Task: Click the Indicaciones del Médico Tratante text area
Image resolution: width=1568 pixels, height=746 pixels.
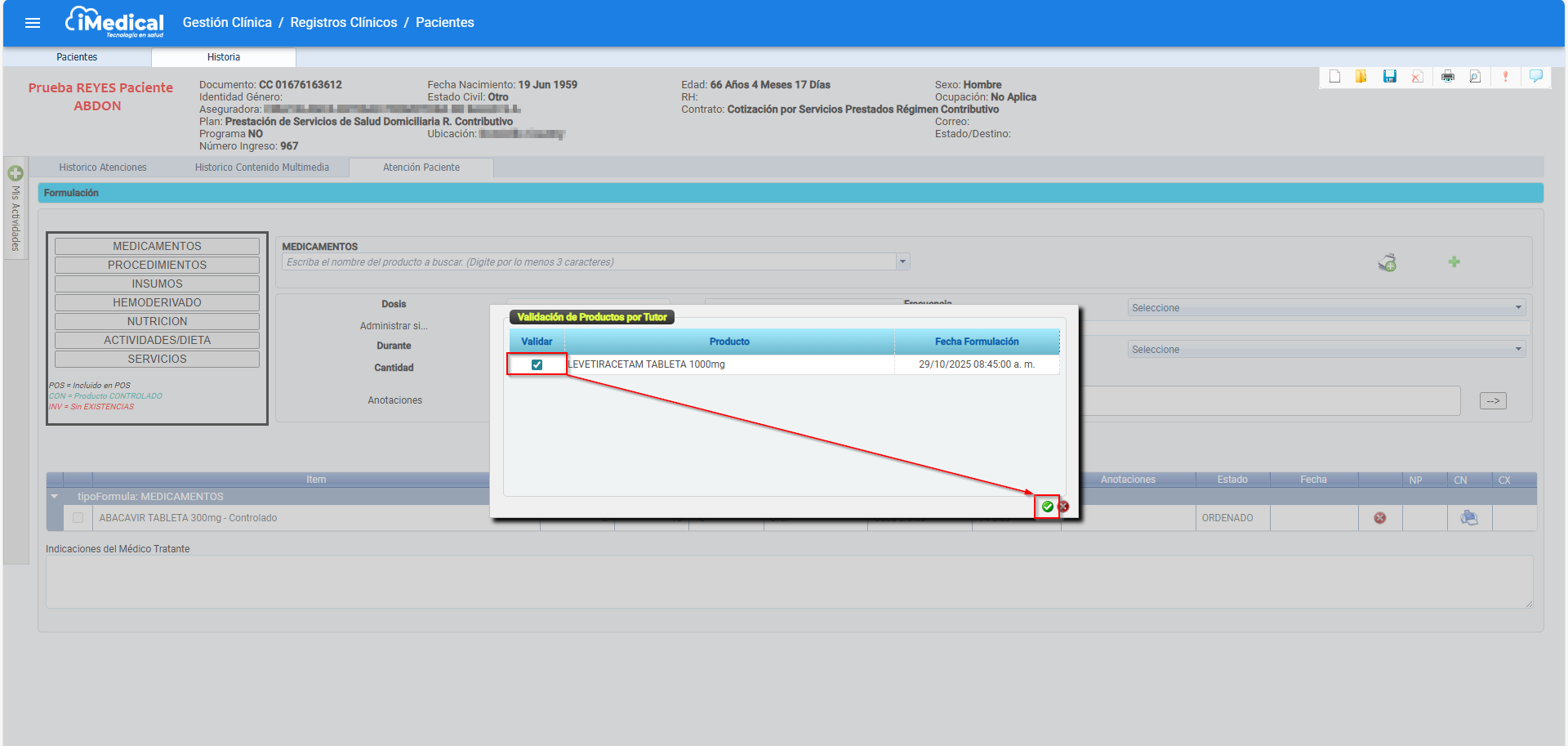Action: pyautogui.click(x=788, y=582)
